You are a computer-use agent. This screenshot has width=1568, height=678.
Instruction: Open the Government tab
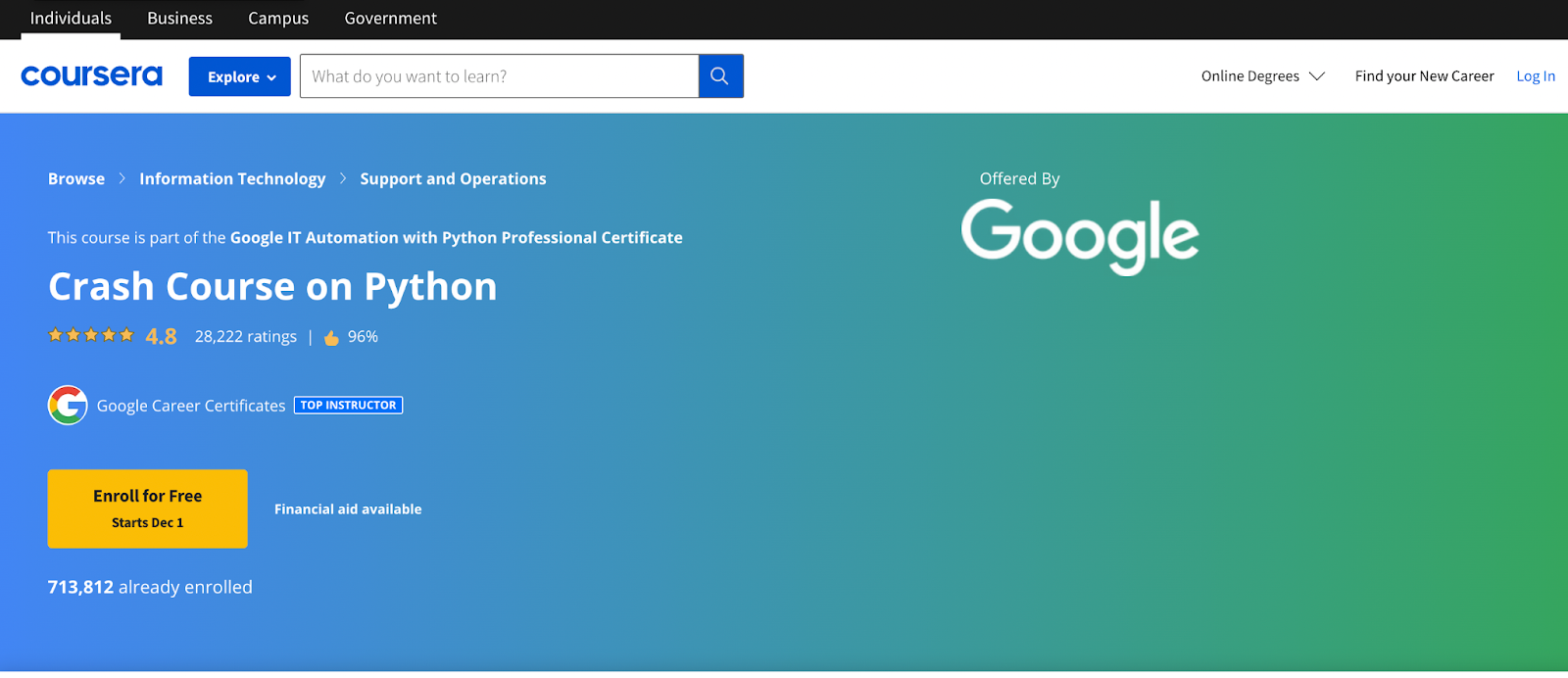(390, 19)
